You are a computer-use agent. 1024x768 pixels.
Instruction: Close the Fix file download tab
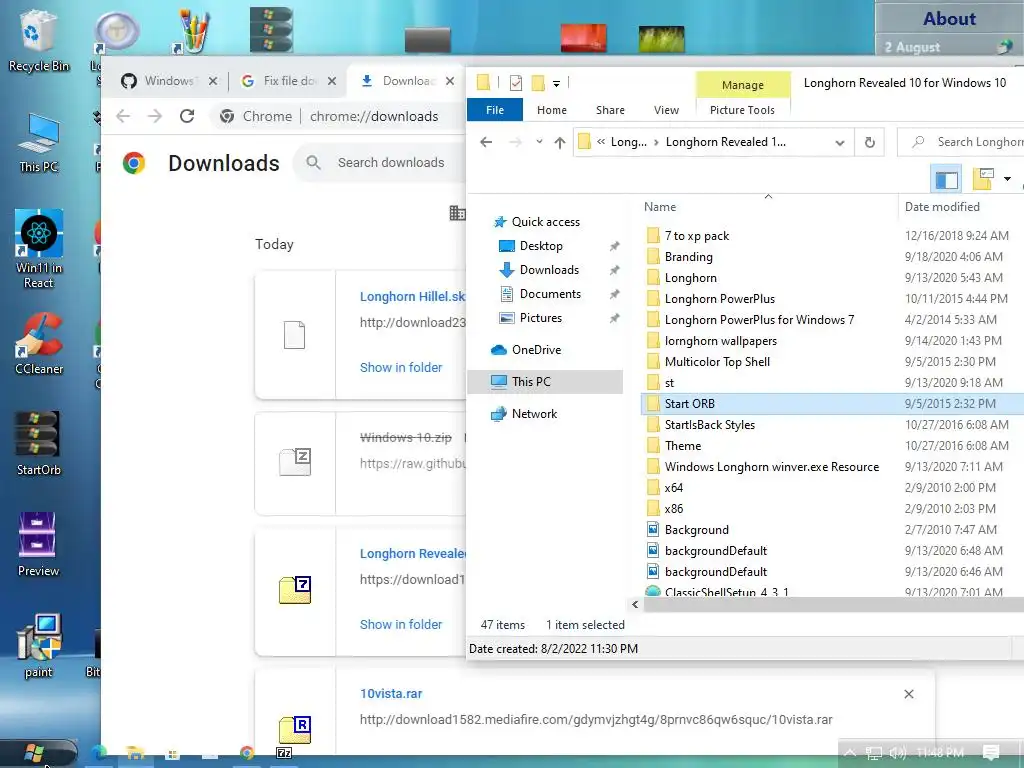point(332,81)
